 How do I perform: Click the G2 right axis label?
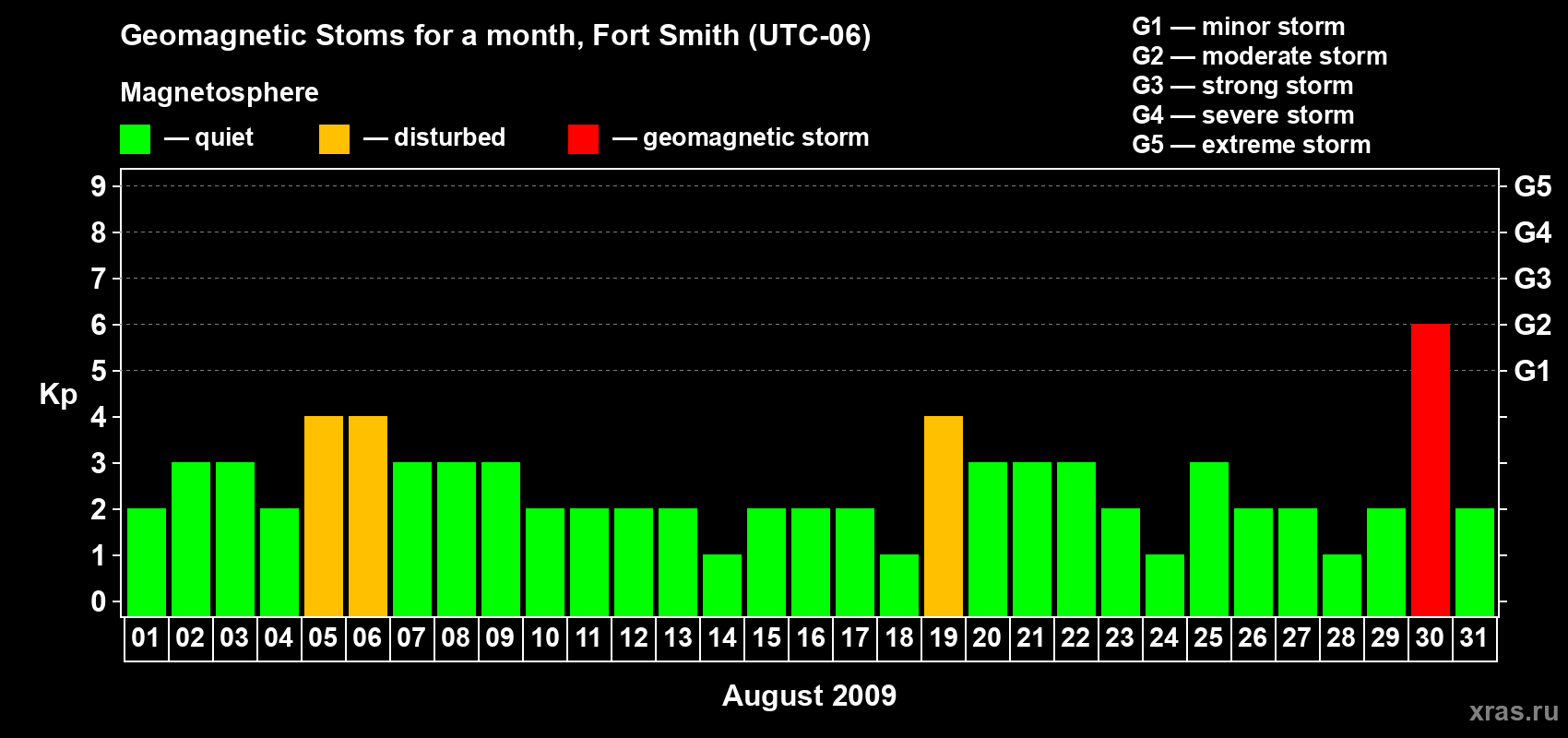(1532, 325)
